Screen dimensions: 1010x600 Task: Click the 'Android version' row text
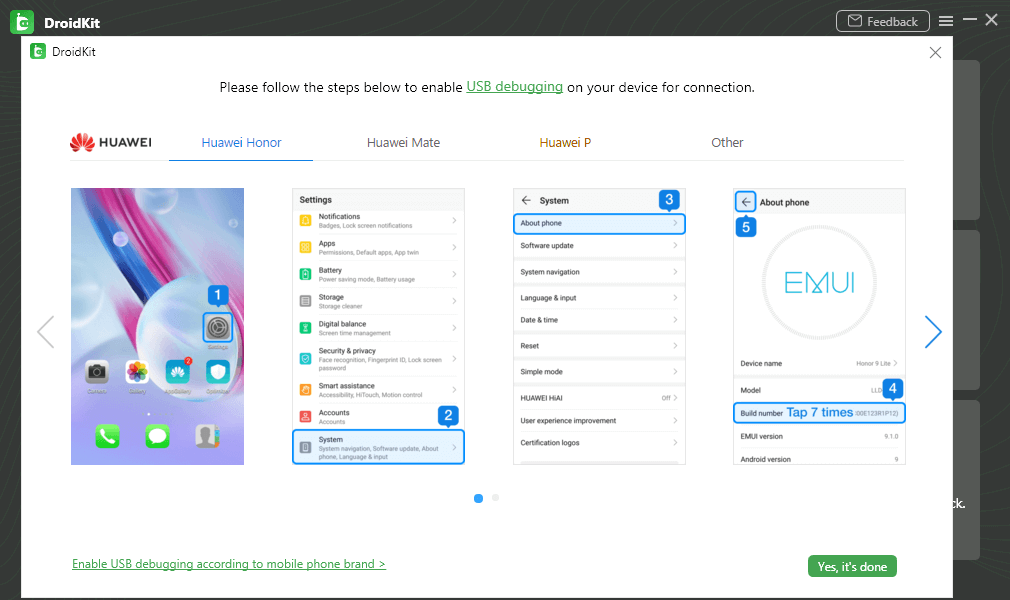[x=765, y=460]
